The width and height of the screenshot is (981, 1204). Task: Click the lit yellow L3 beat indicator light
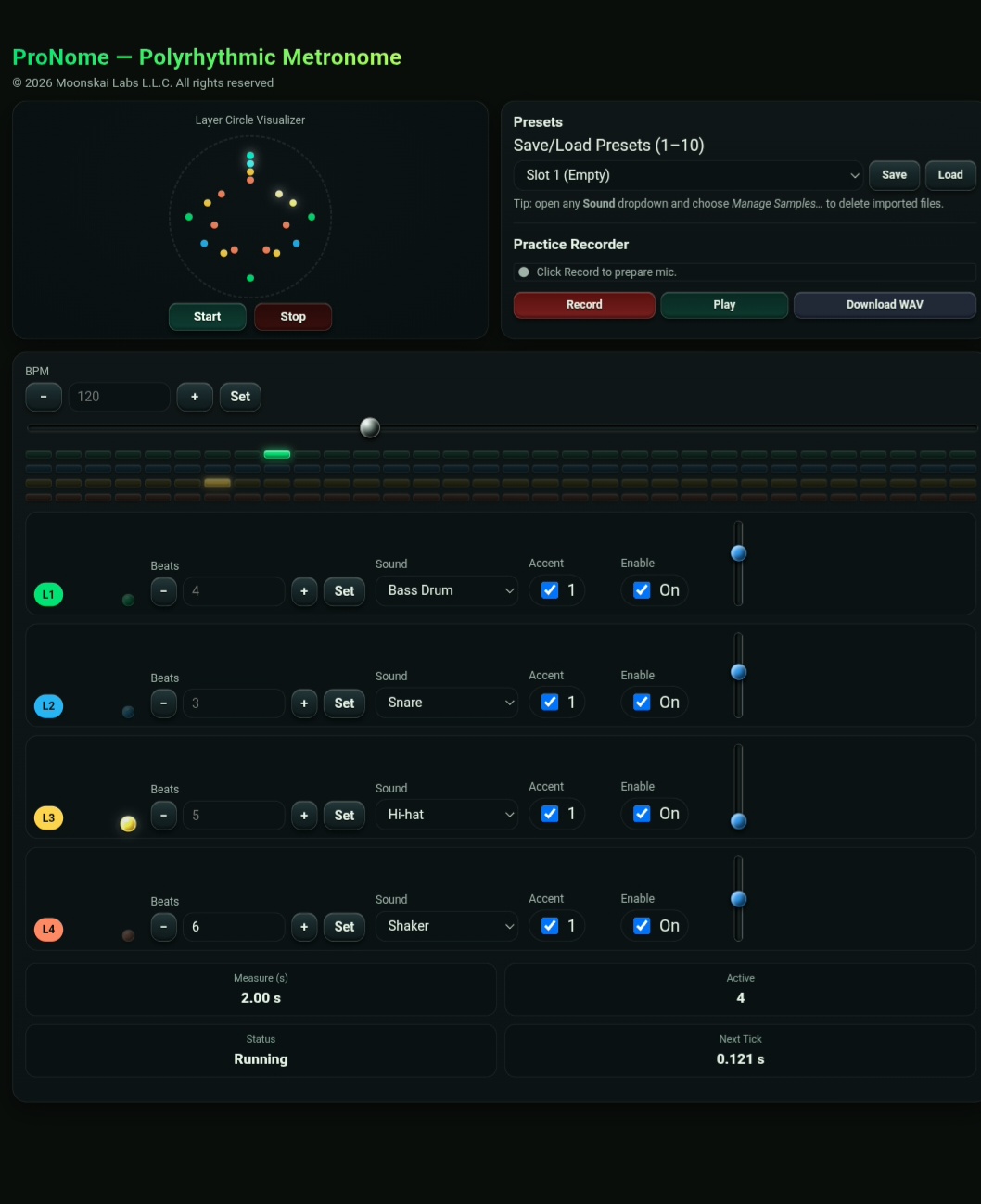pos(128,823)
